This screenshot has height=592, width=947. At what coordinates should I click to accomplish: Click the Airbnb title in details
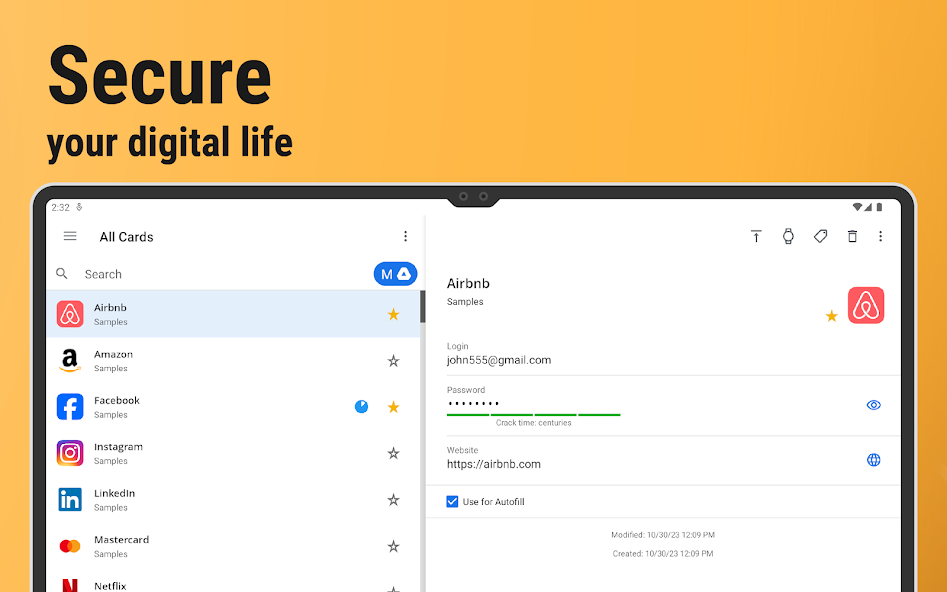click(468, 283)
